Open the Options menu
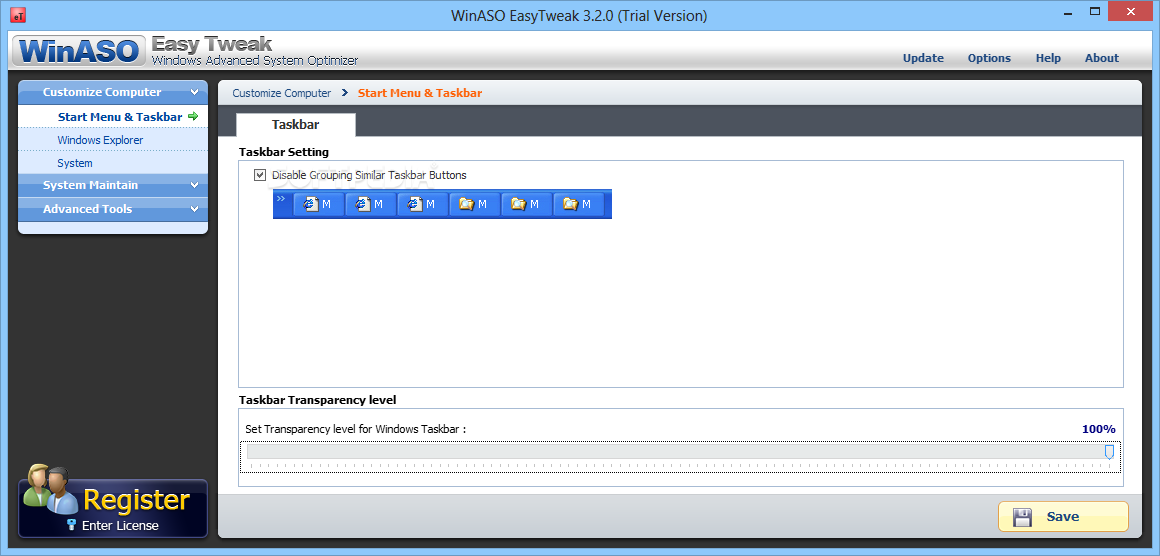Screen dimensions: 1160x556 [x=989, y=58]
